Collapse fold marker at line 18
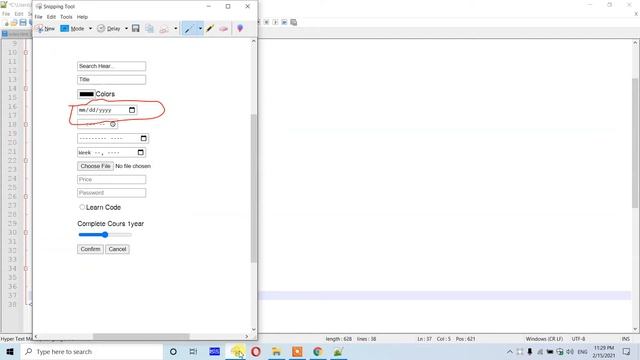The width and height of the screenshot is (640, 360). click(x=26, y=124)
